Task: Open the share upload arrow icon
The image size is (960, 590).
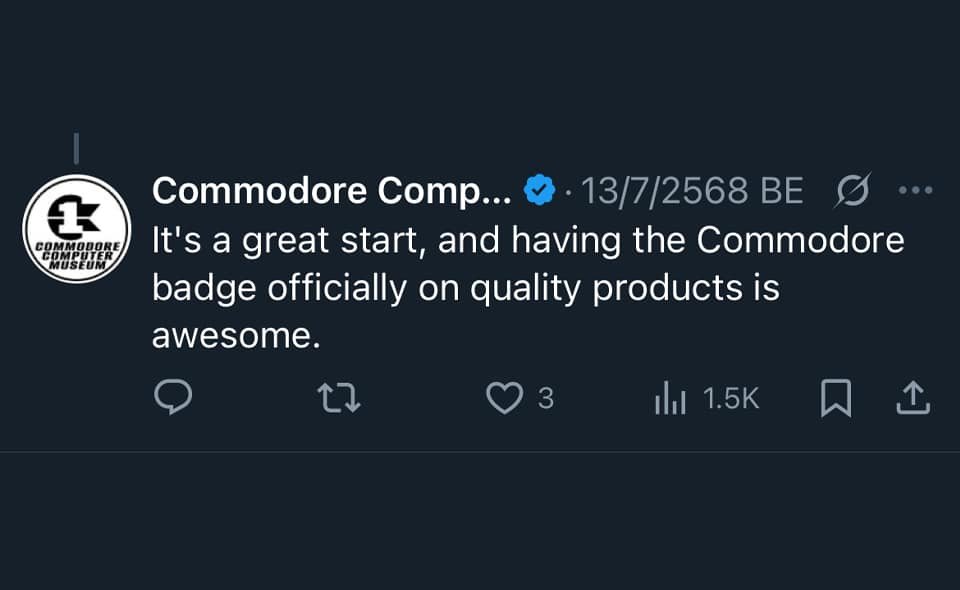Action: (913, 398)
